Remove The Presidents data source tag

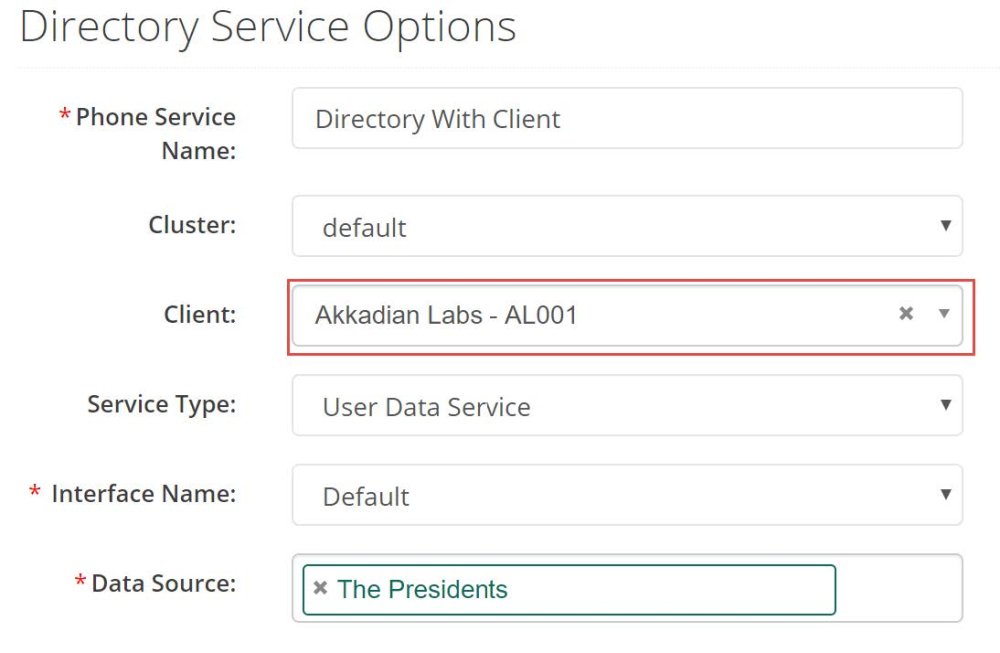[x=320, y=588]
